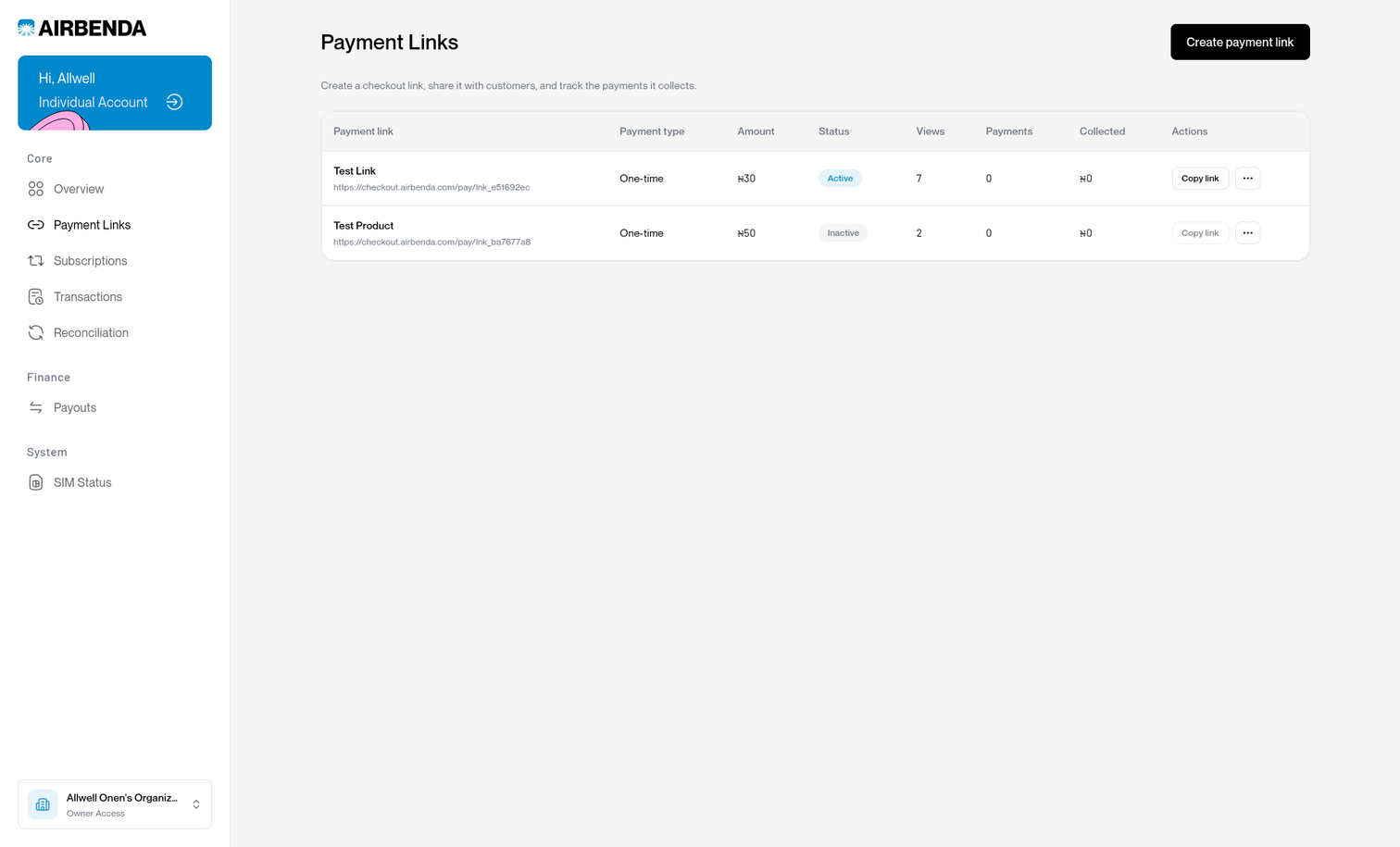Copy link for Test Link

(1200, 179)
